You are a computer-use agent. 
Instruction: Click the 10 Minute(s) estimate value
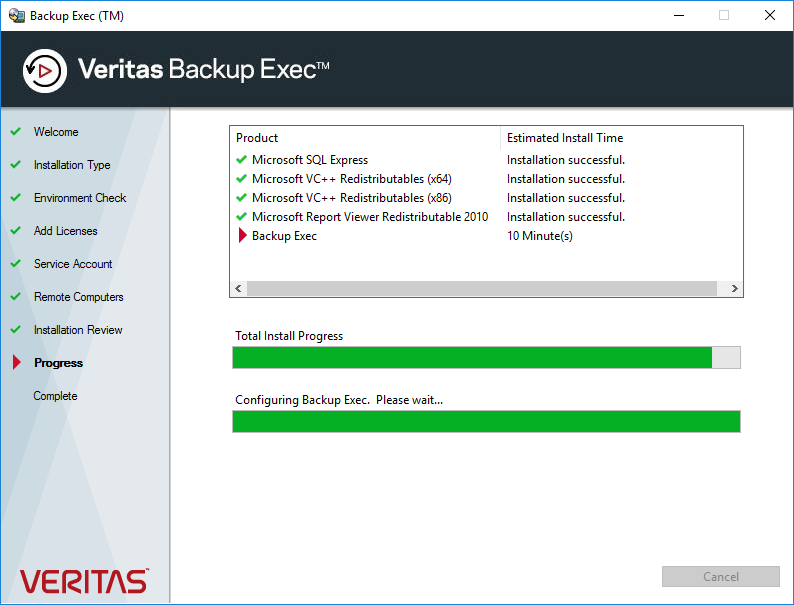click(x=540, y=236)
